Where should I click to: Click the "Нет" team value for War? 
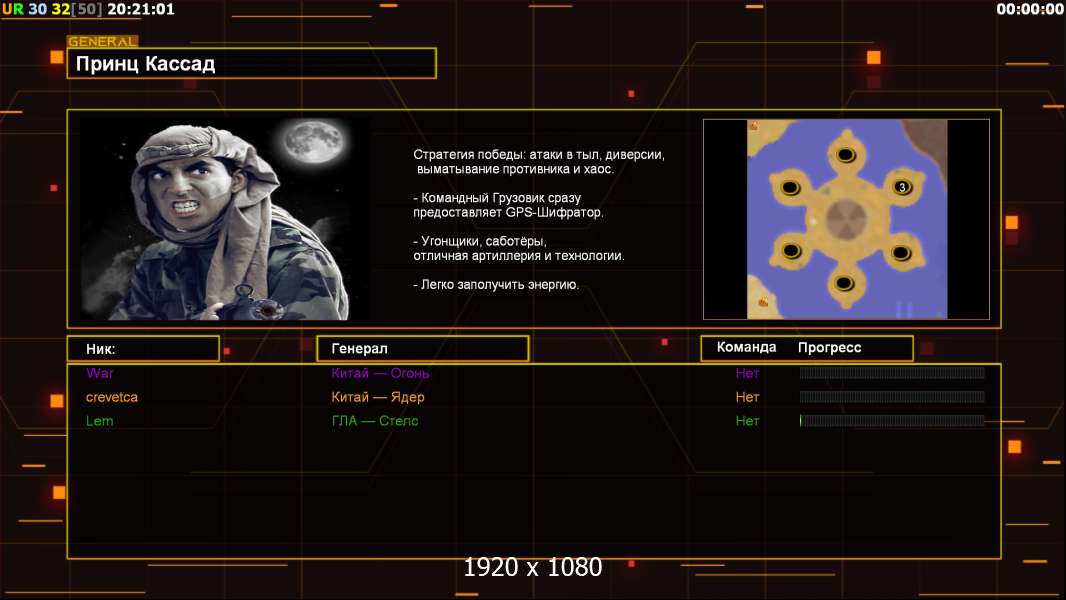[747, 373]
